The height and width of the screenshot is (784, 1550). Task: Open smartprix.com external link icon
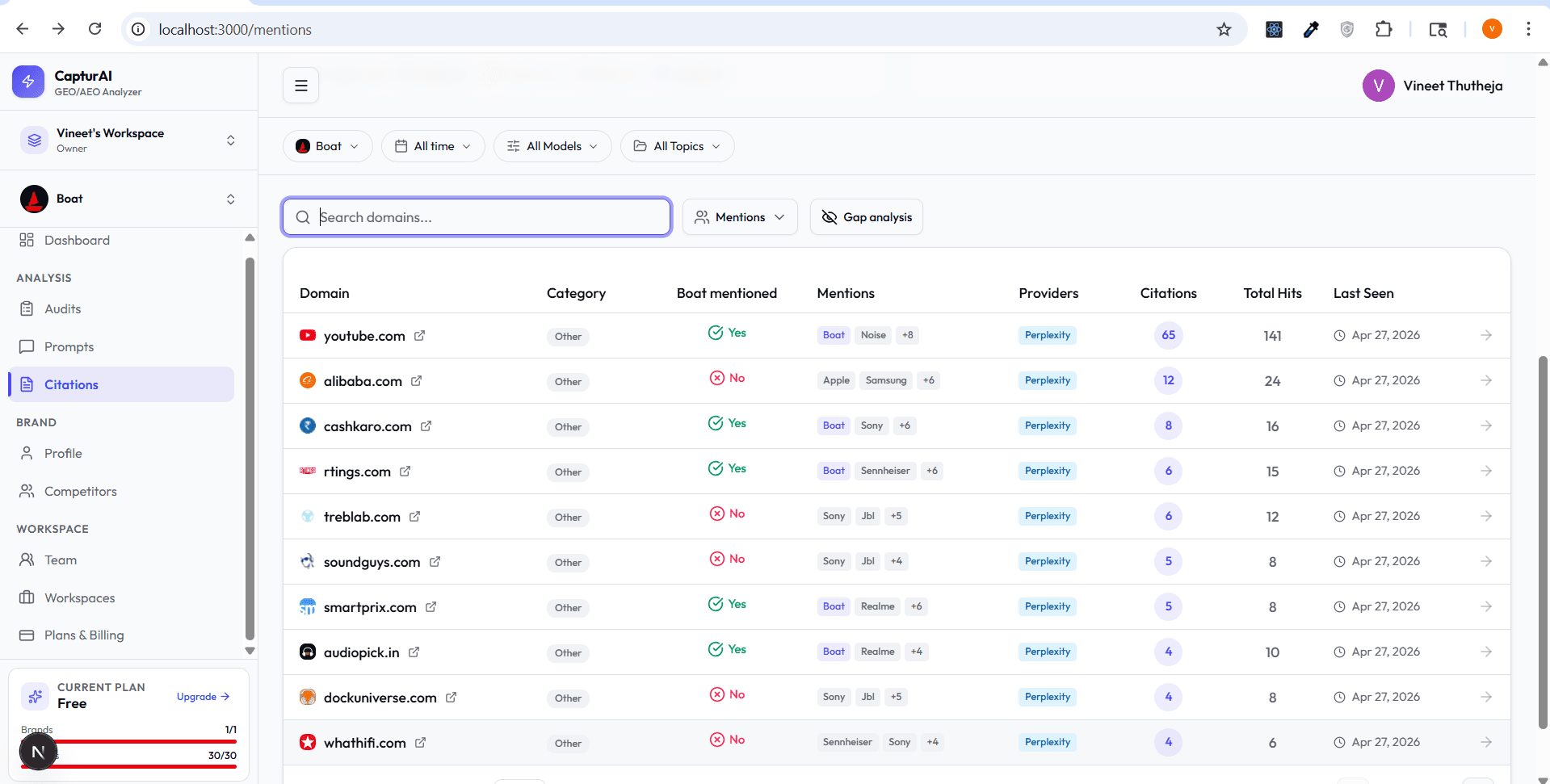pyautogui.click(x=431, y=607)
